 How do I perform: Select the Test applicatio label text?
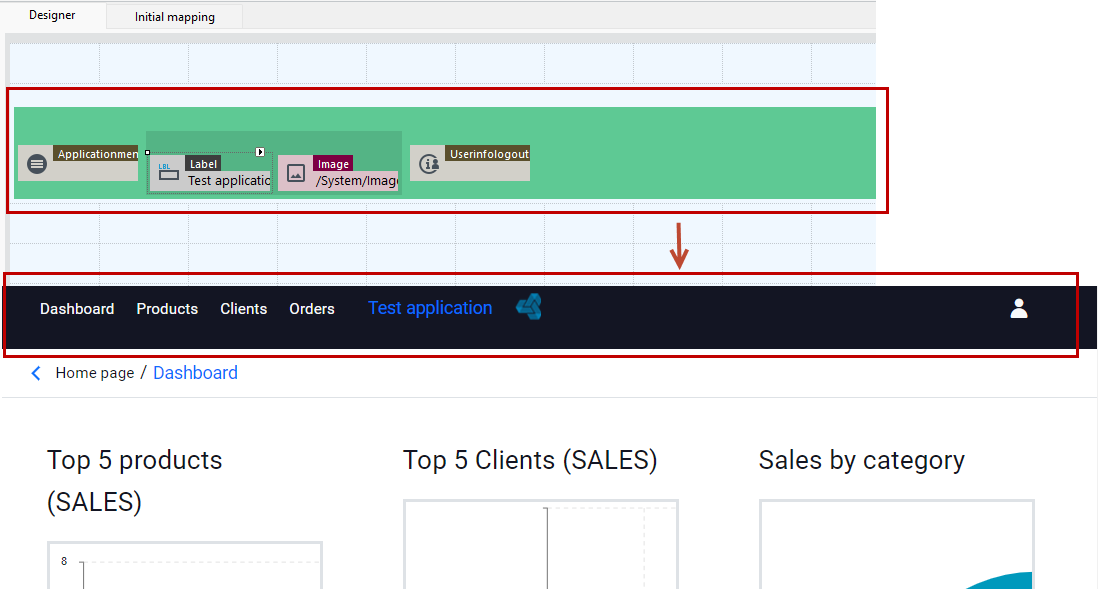point(229,181)
